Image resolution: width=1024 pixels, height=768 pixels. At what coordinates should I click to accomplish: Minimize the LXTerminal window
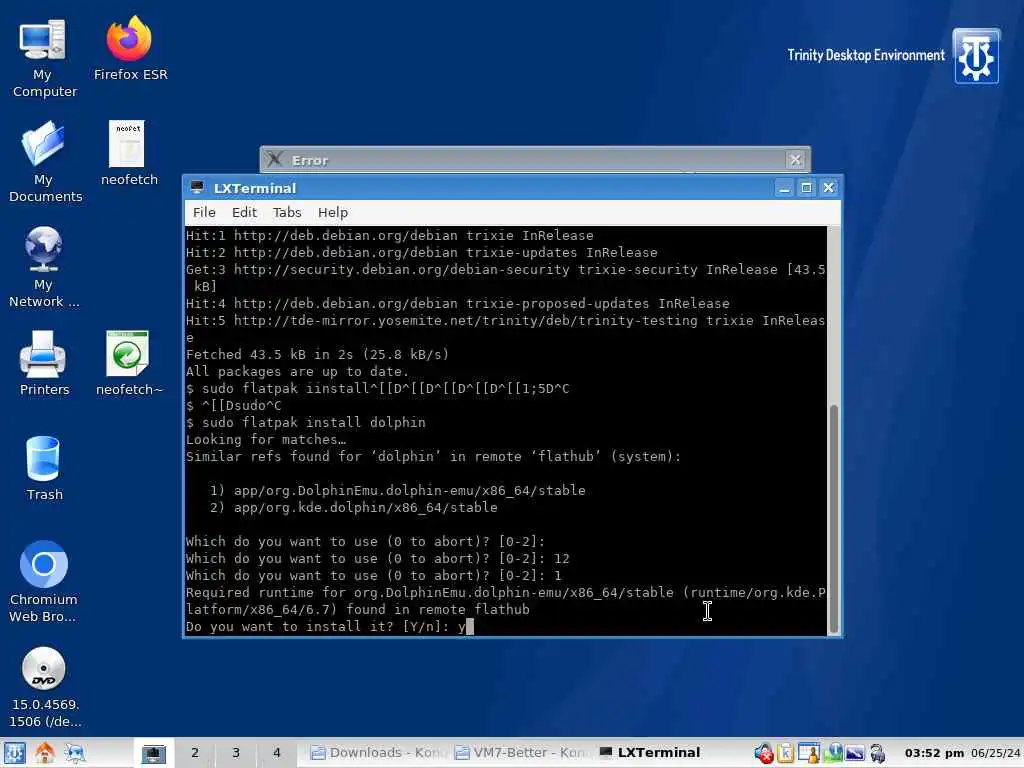tap(784, 188)
